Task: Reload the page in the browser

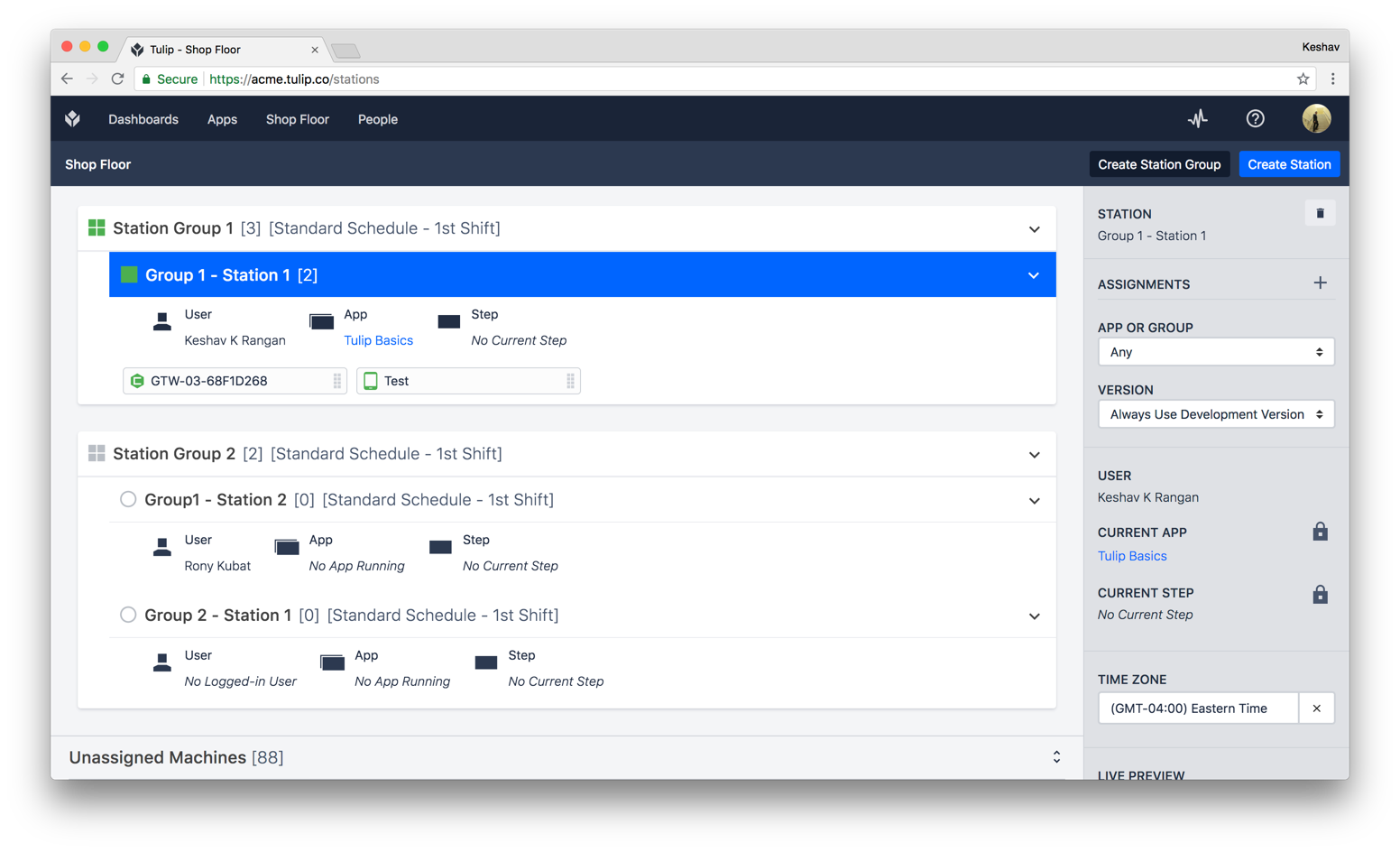Action: [x=117, y=79]
